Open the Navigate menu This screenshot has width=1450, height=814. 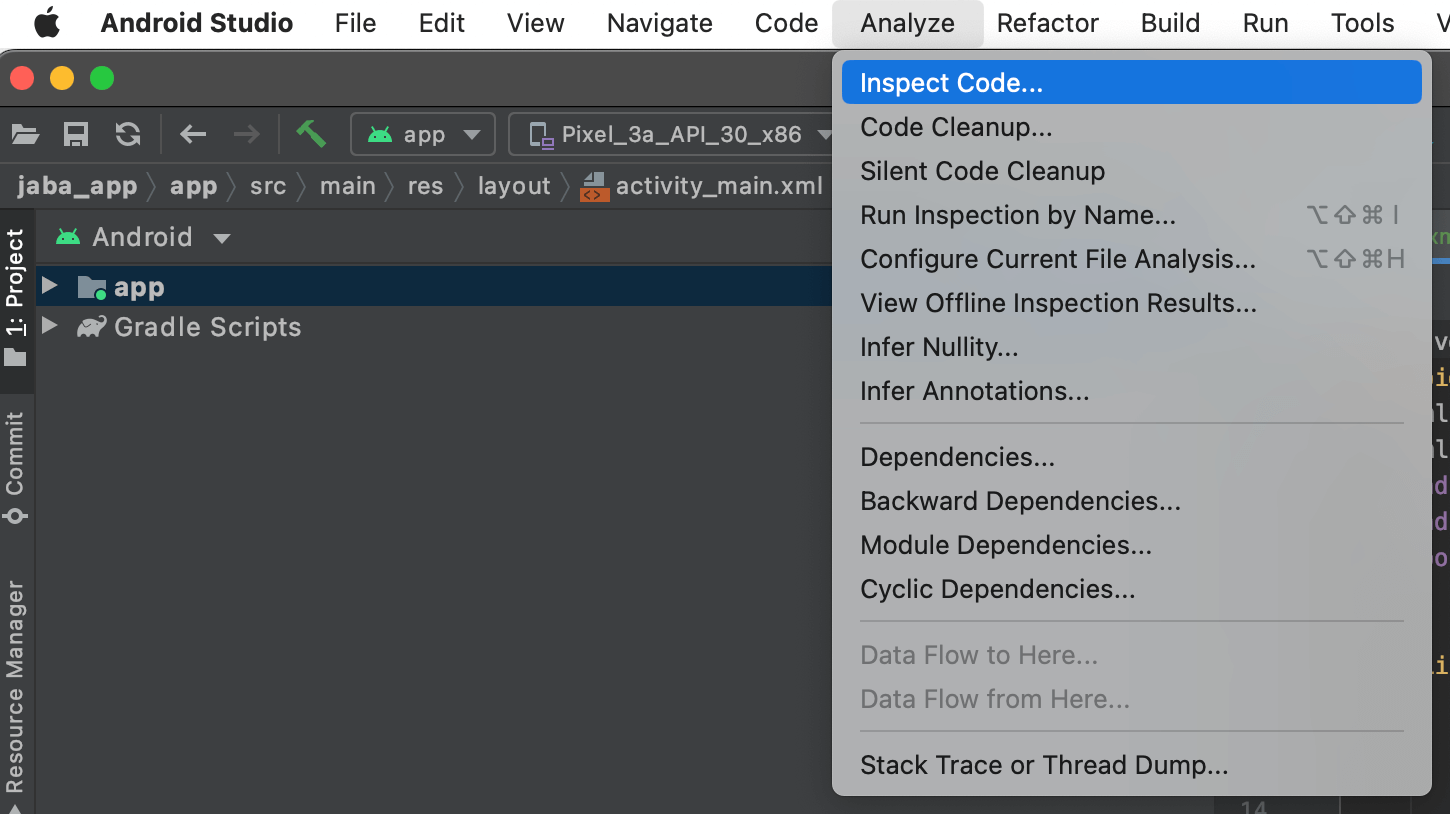pyautogui.click(x=660, y=23)
